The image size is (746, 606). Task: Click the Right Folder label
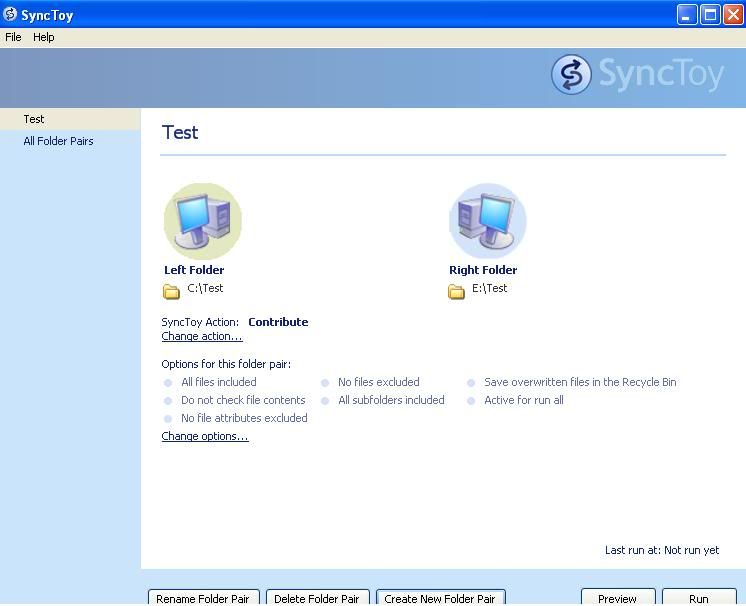pyautogui.click(x=483, y=270)
